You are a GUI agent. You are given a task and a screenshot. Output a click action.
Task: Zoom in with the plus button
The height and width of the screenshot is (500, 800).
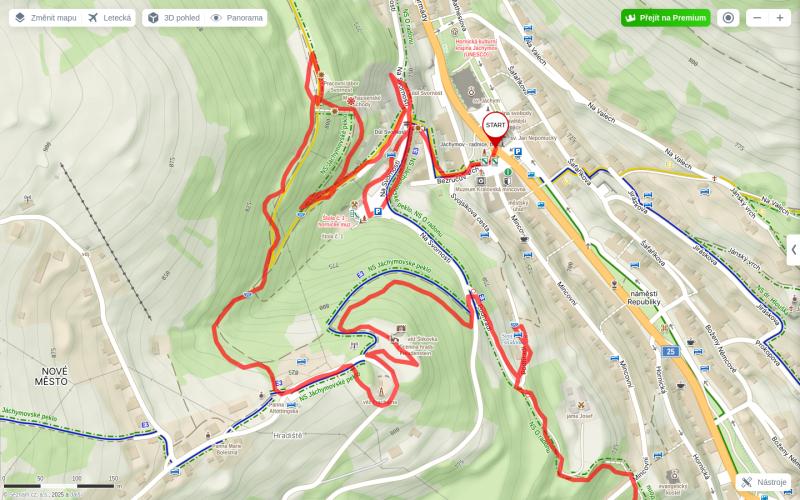point(780,18)
